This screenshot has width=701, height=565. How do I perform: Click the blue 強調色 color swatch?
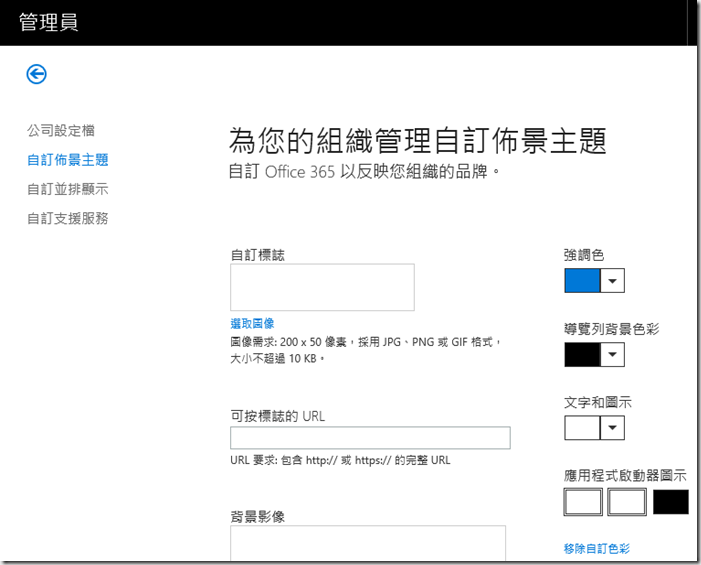coord(582,280)
